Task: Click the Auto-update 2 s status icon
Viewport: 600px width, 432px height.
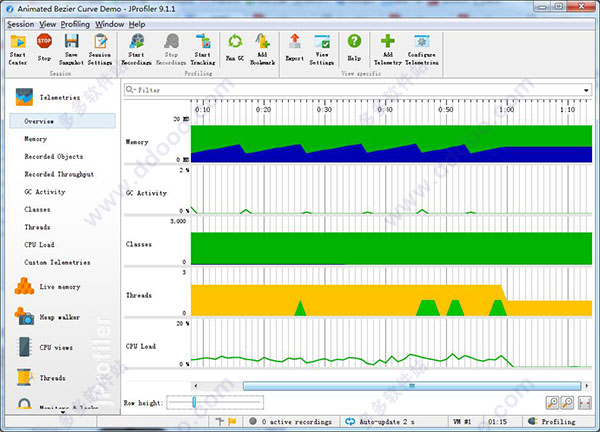Action: click(350, 422)
